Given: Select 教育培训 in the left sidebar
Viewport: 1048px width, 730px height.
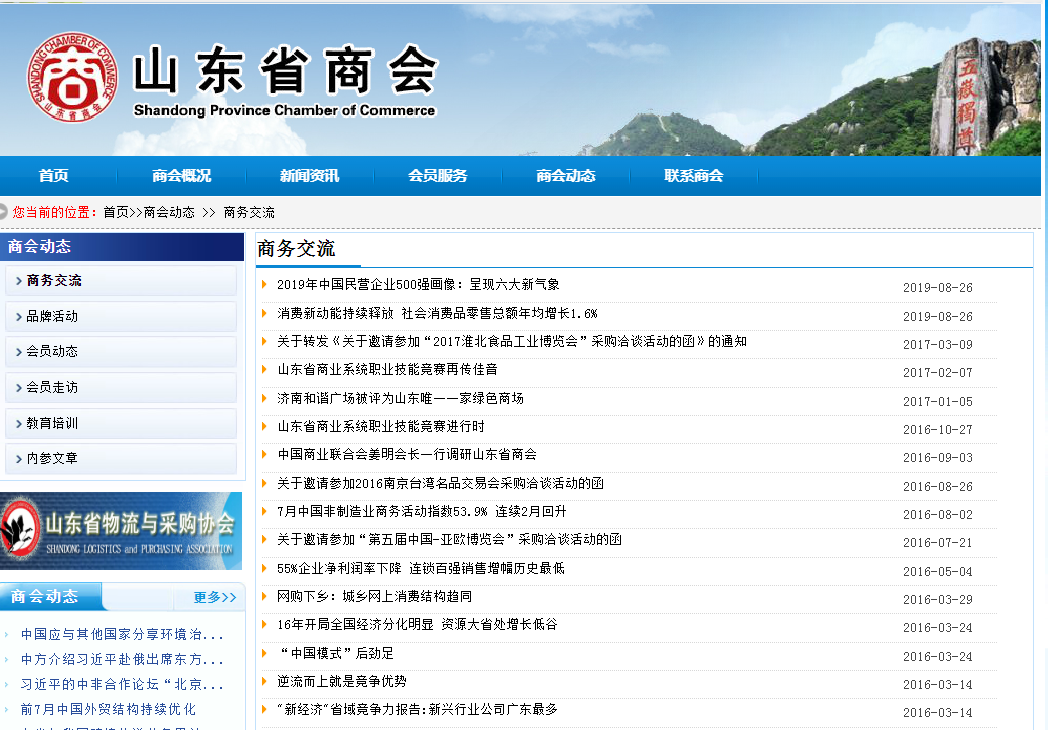Looking at the screenshot, I should click(x=52, y=423).
